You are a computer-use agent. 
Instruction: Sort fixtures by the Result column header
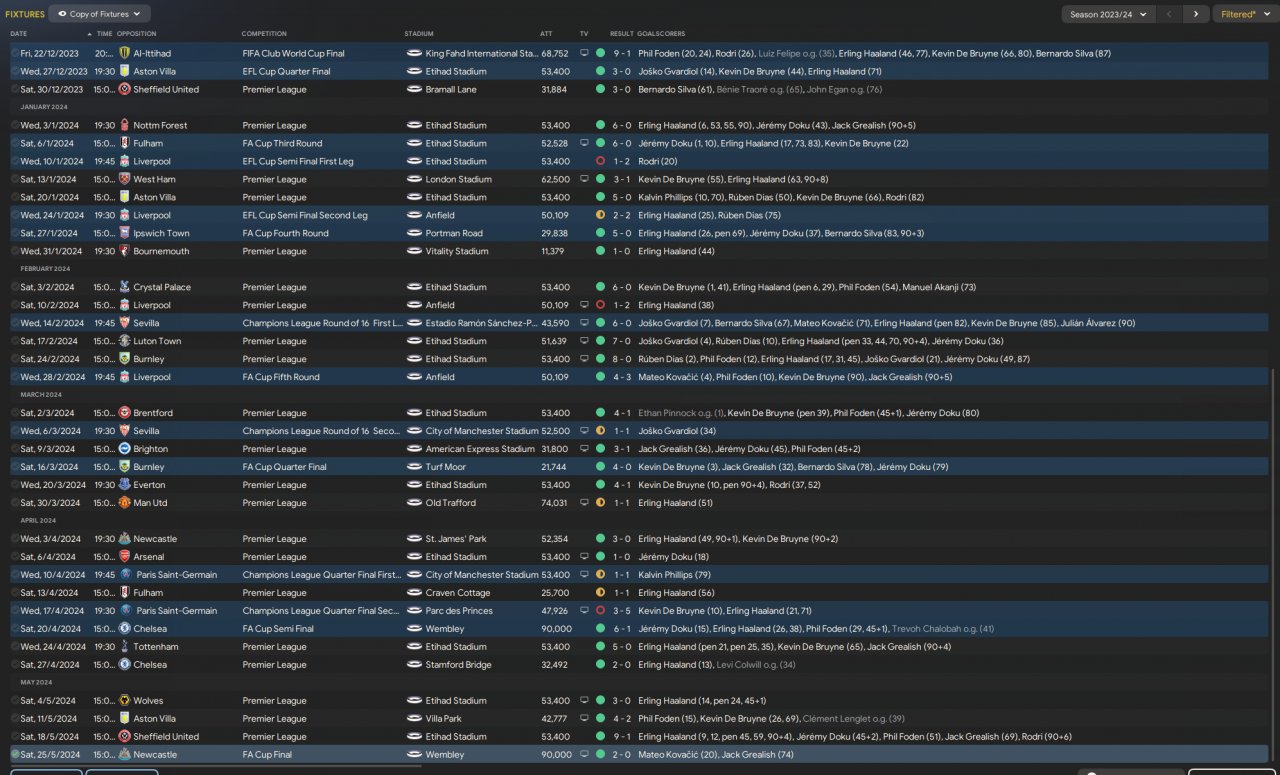[621, 34]
